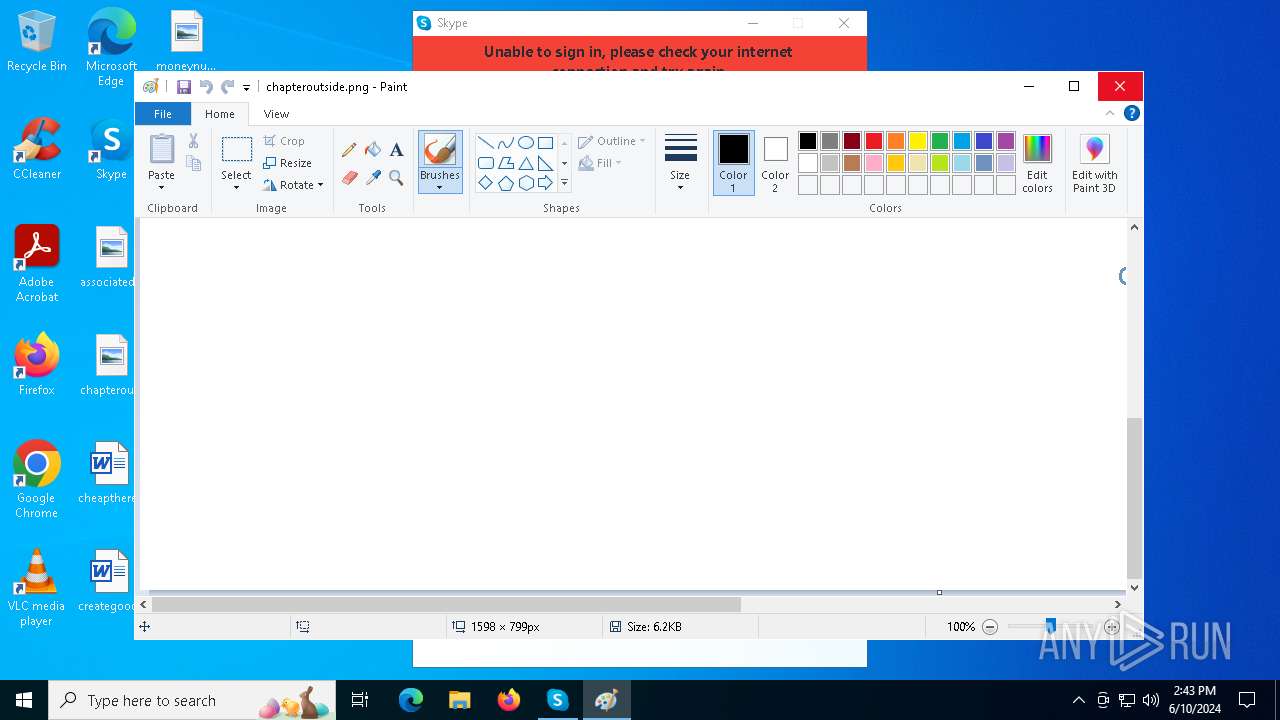The image size is (1280, 720).
Task: Select the Fill with color bucket tool
Action: click(373, 150)
